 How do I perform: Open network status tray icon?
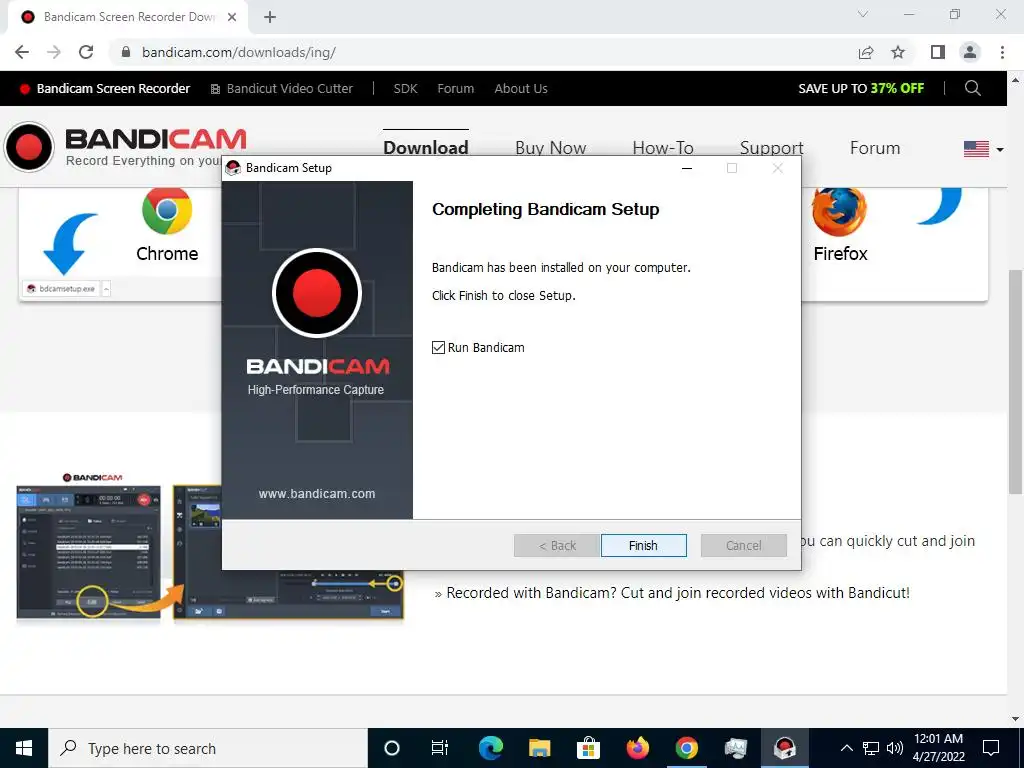(871, 748)
